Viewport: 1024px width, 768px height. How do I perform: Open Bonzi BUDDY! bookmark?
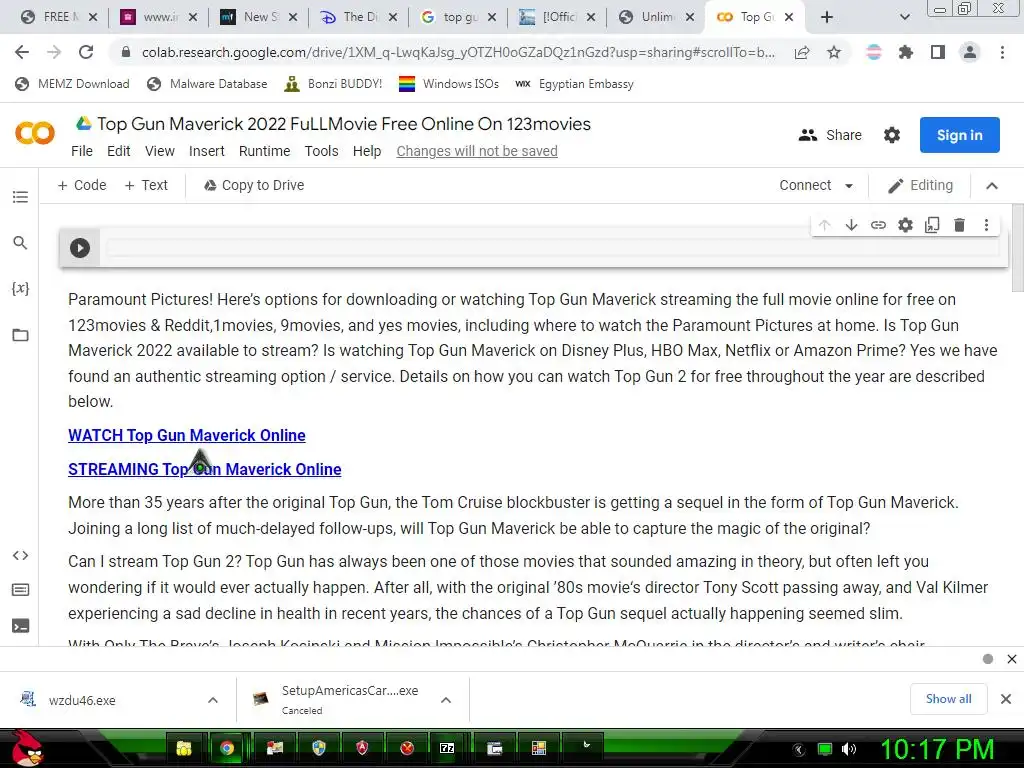coord(333,84)
